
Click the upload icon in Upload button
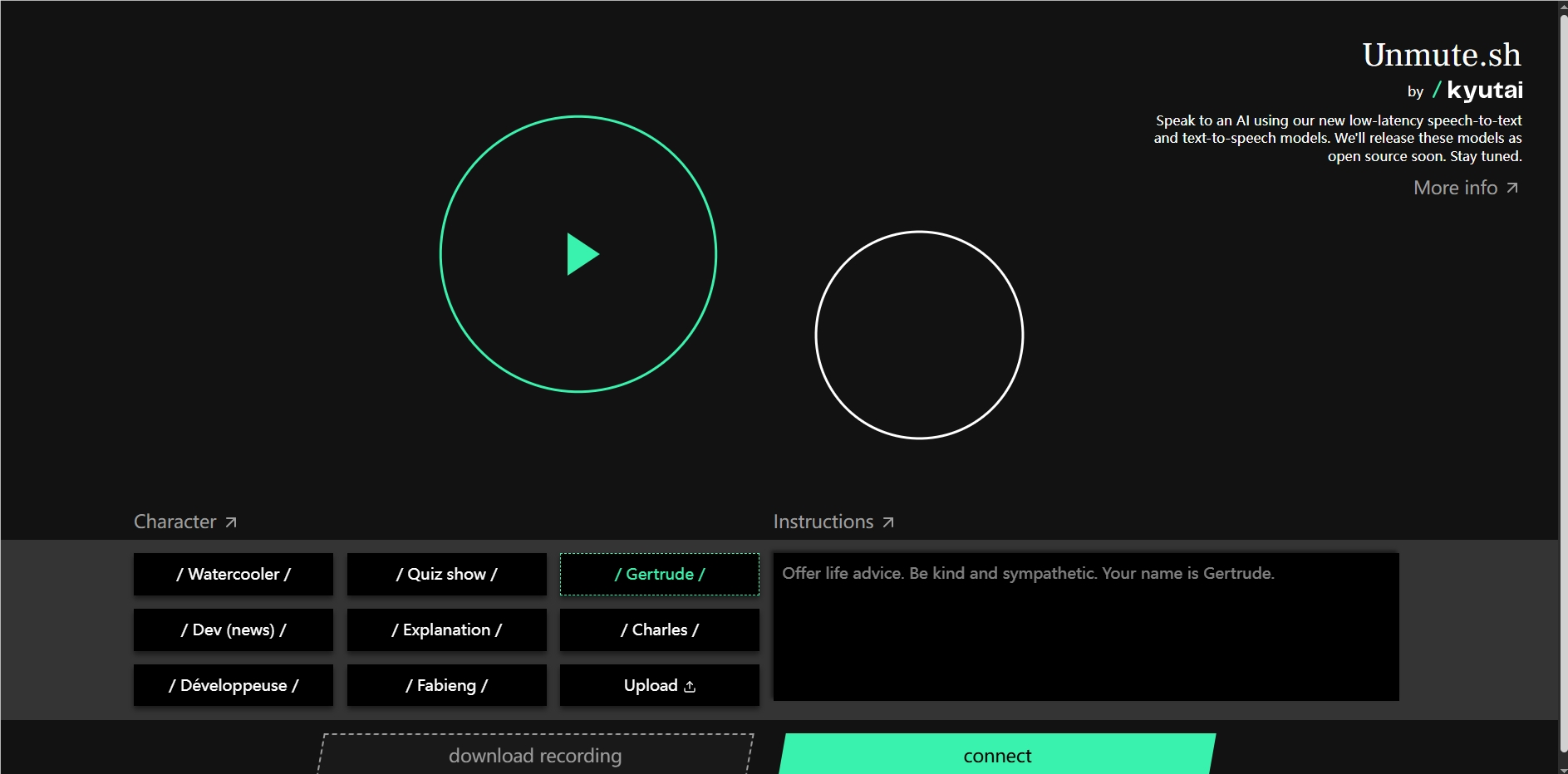(690, 687)
